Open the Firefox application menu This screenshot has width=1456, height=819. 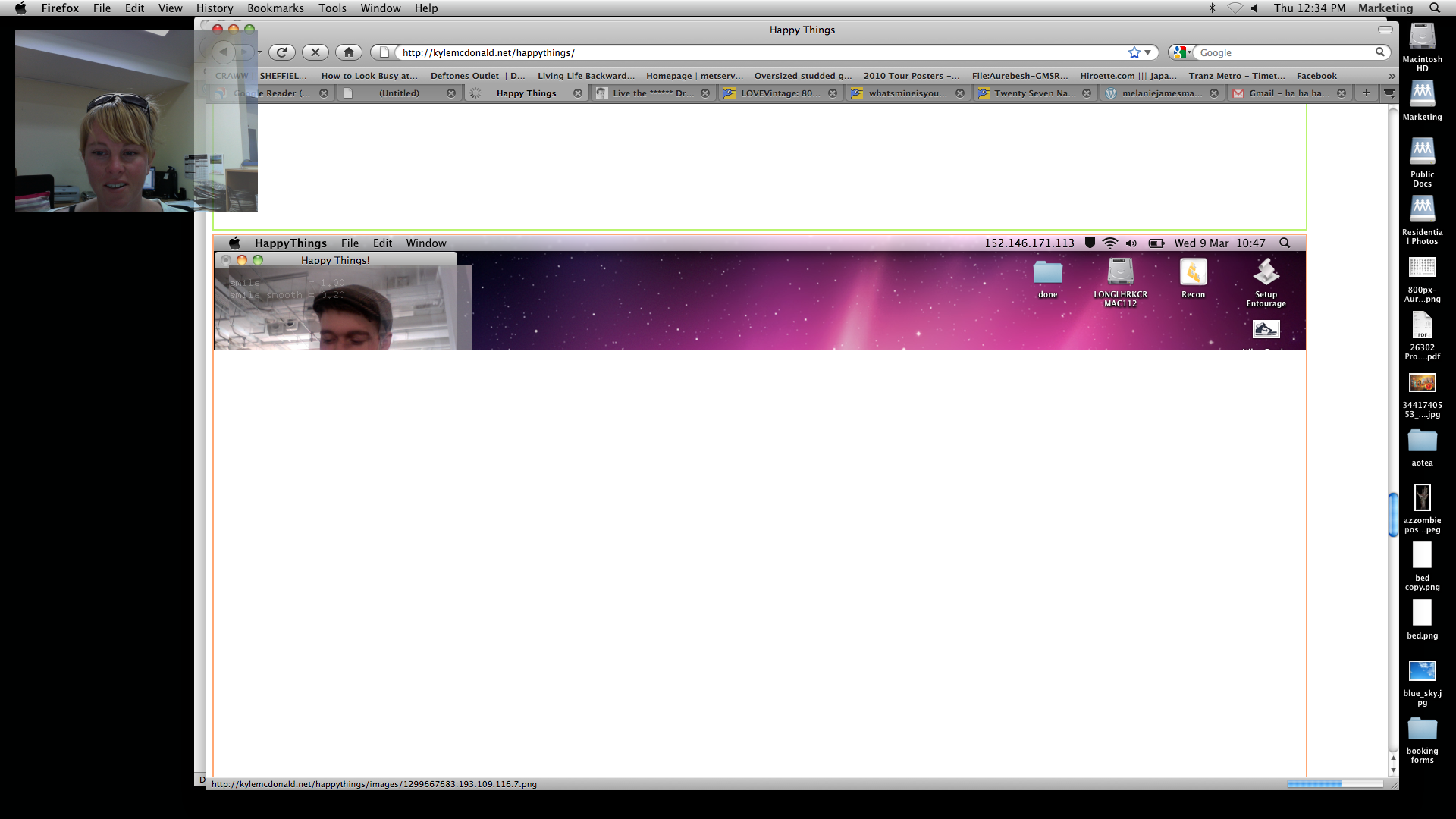[60, 8]
